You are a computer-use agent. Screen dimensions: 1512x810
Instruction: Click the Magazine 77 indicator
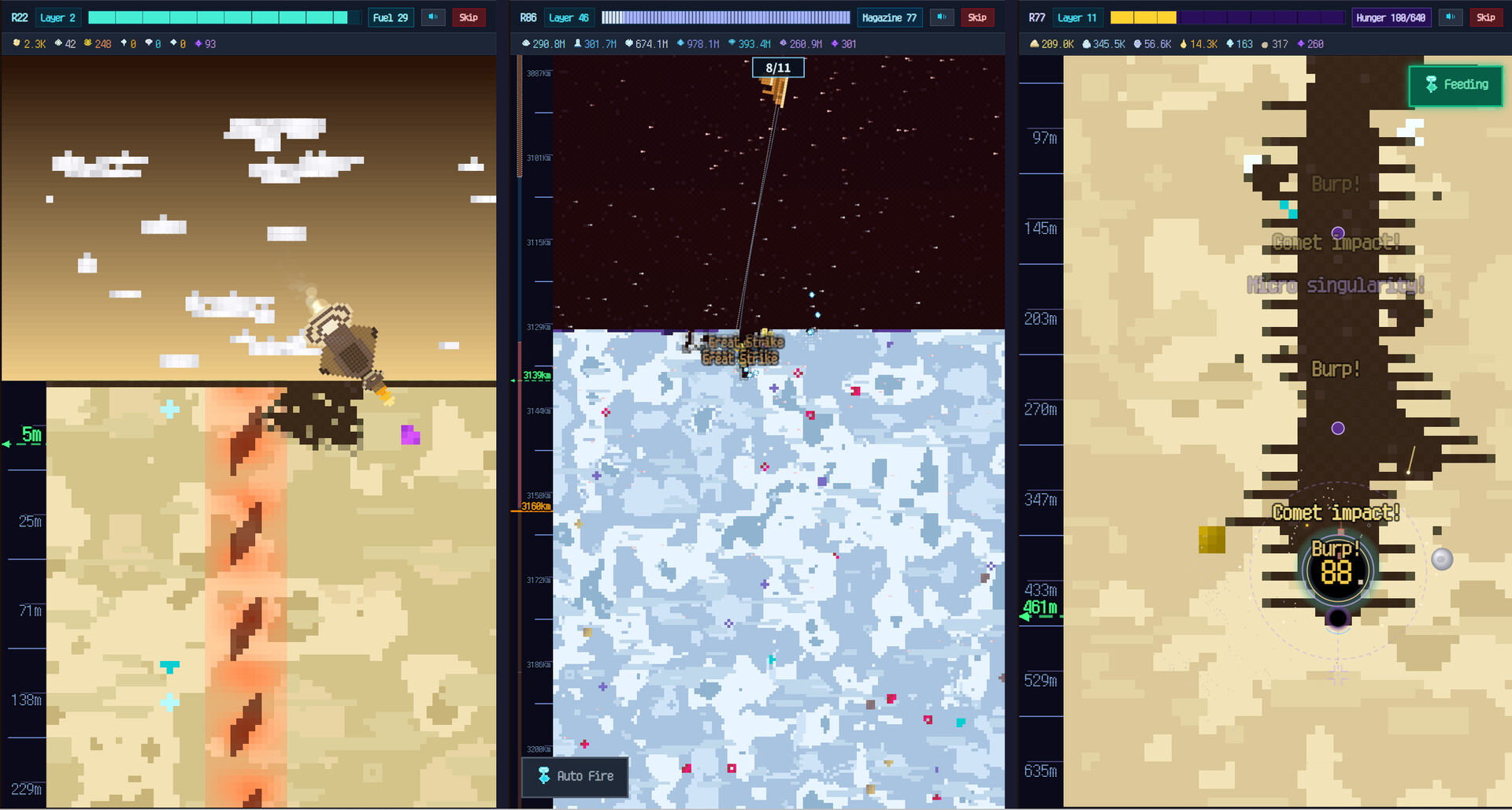889,17
